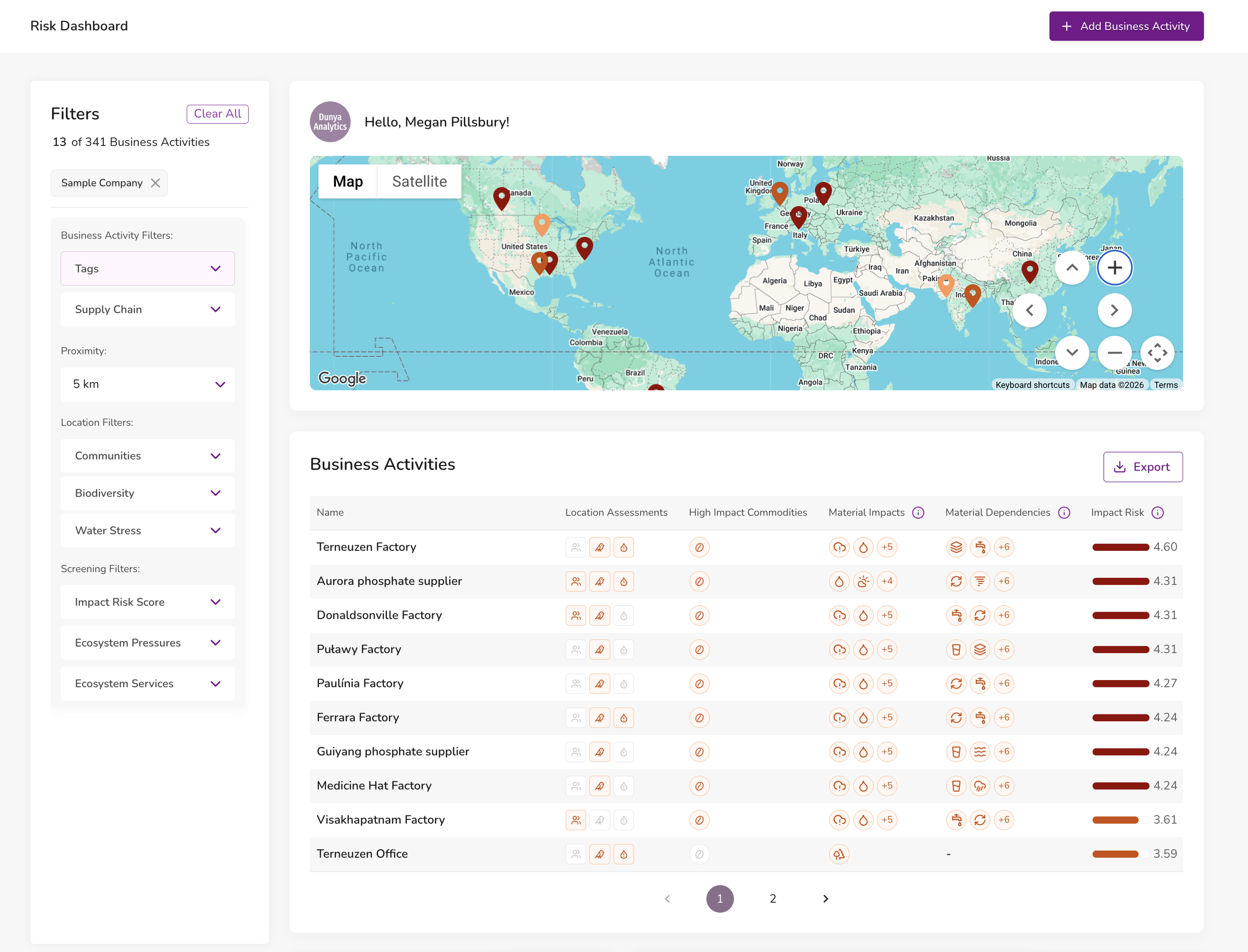Remove the Sample Company filter chip
The image size is (1248, 952).
click(155, 183)
